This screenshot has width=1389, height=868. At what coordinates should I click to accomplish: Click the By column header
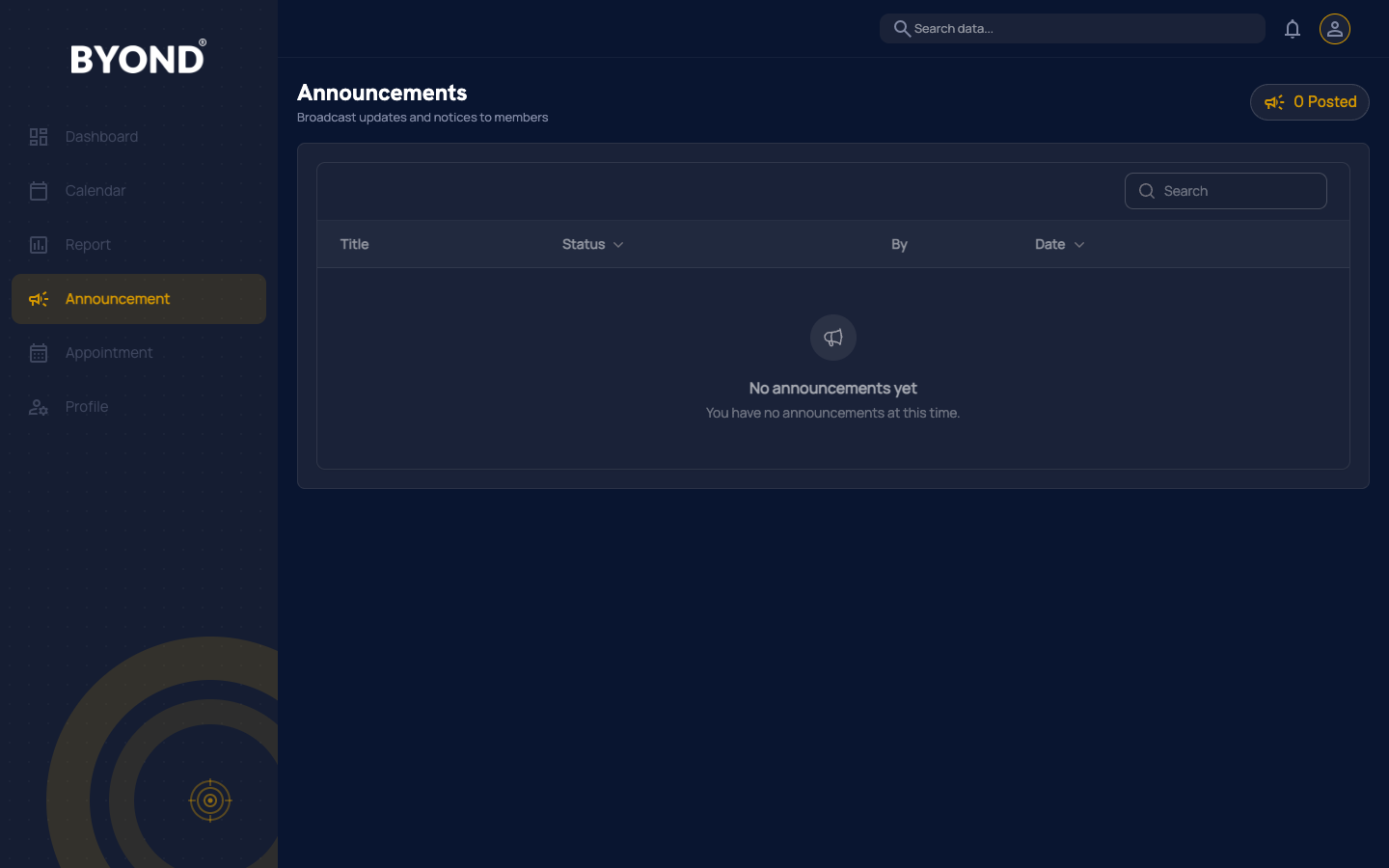coord(899,245)
